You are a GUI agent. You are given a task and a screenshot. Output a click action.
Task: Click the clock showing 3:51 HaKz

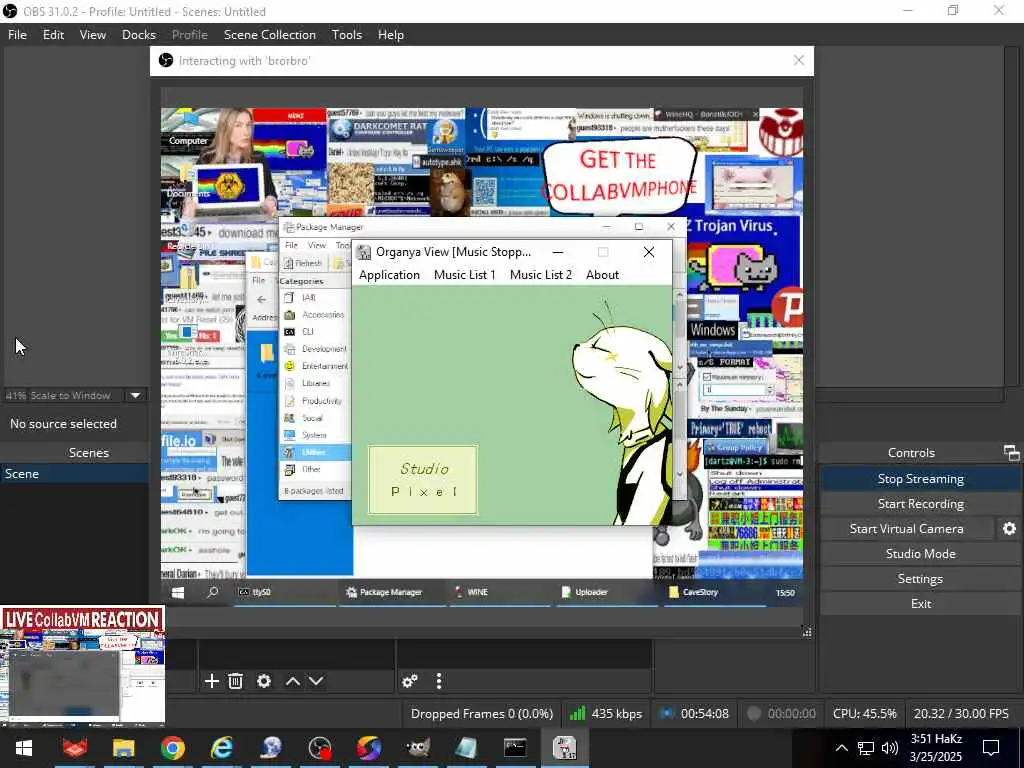(x=936, y=748)
